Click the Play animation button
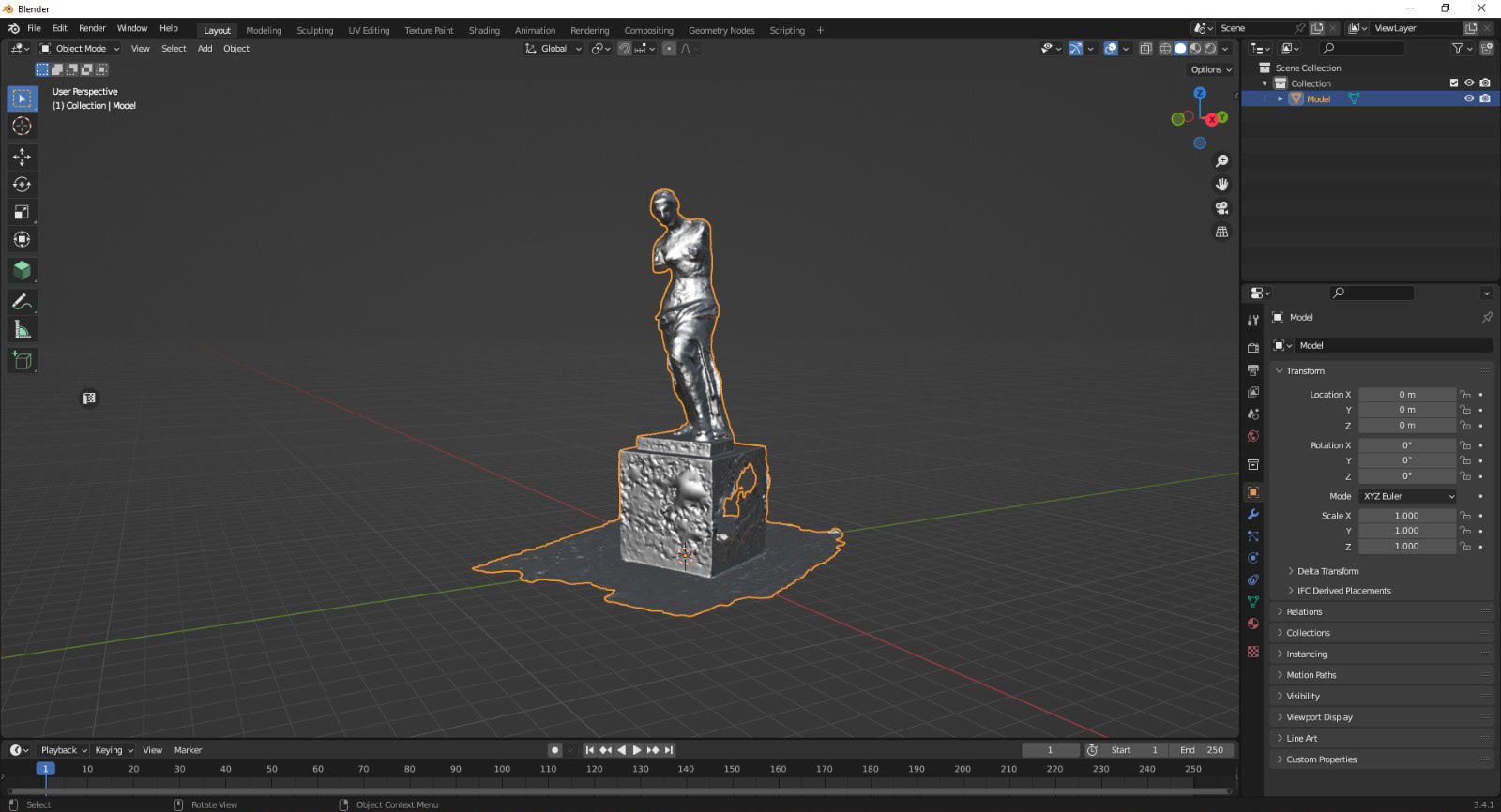This screenshot has width=1501, height=812. click(x=637, y=750)
